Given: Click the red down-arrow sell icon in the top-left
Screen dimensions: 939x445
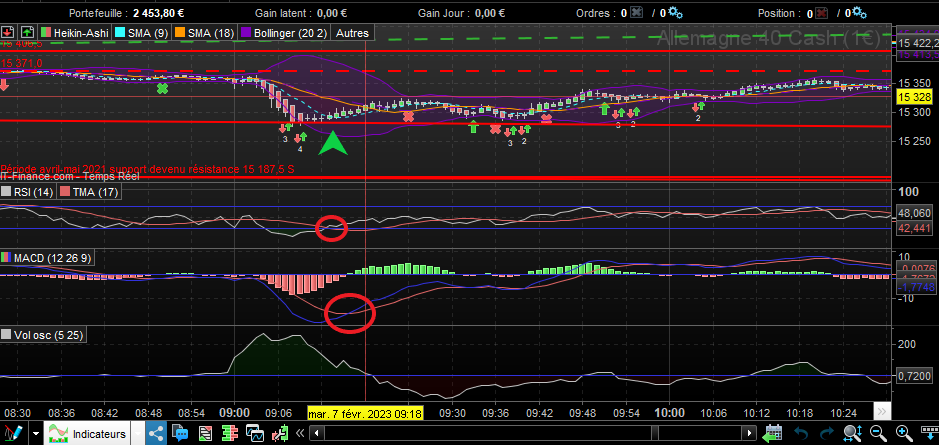Looking at the screenshot, I should (8, 33).
